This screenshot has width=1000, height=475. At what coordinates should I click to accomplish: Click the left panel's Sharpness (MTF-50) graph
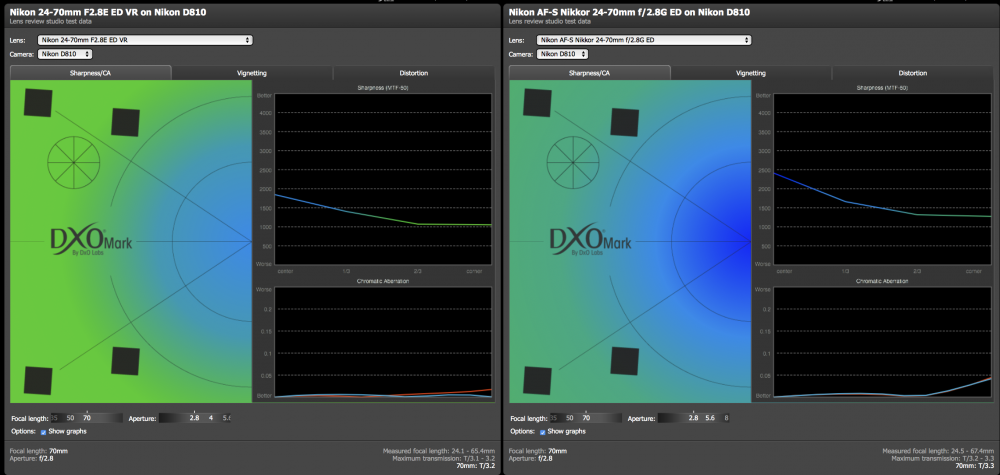point(383,179)
